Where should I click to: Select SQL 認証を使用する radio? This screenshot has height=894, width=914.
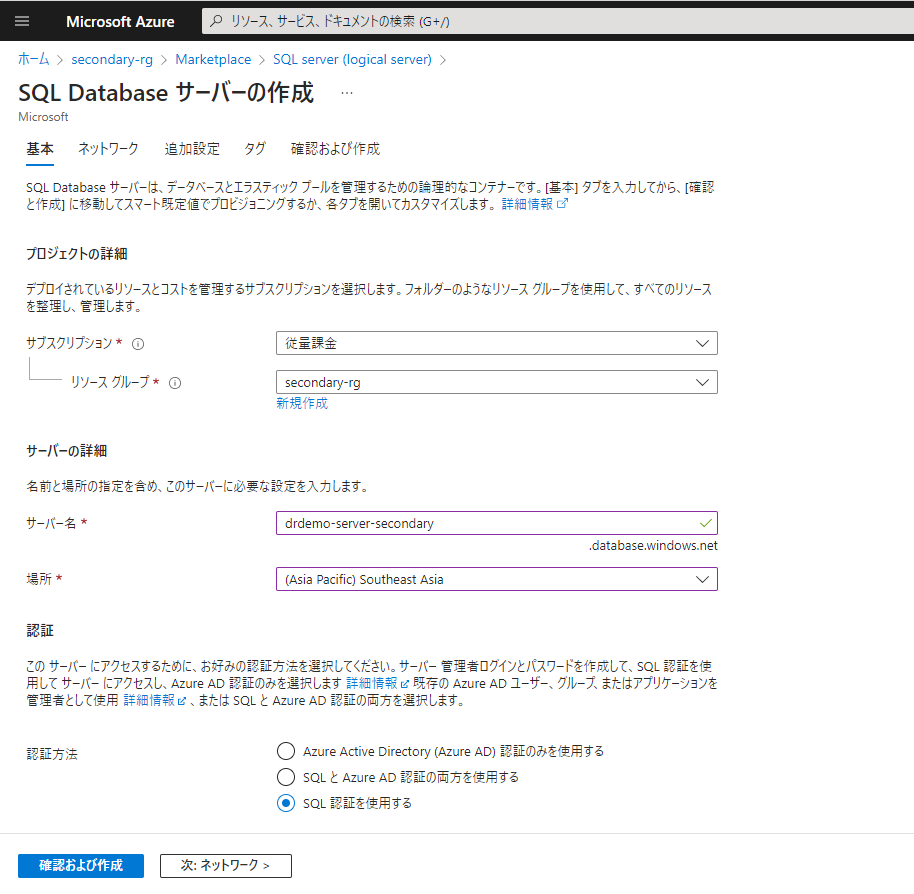286,803
